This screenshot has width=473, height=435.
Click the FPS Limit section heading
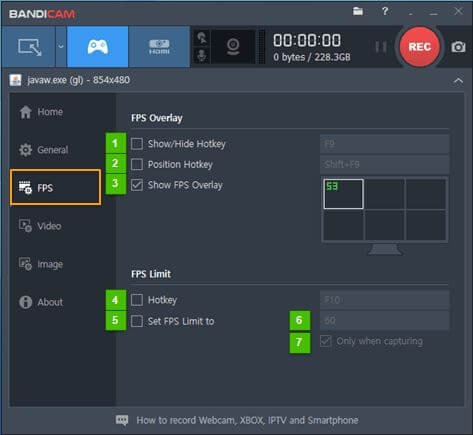click(151, 274)
